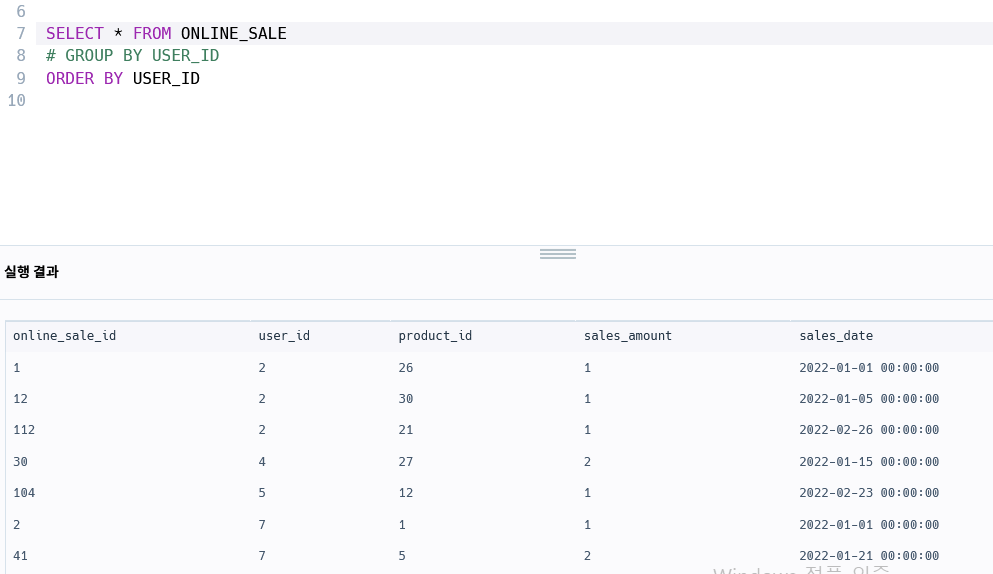The width and height of the screenshot is (993, 574).
Task: Click line number 6 in the gutter
Action: [x=21, y=11]
